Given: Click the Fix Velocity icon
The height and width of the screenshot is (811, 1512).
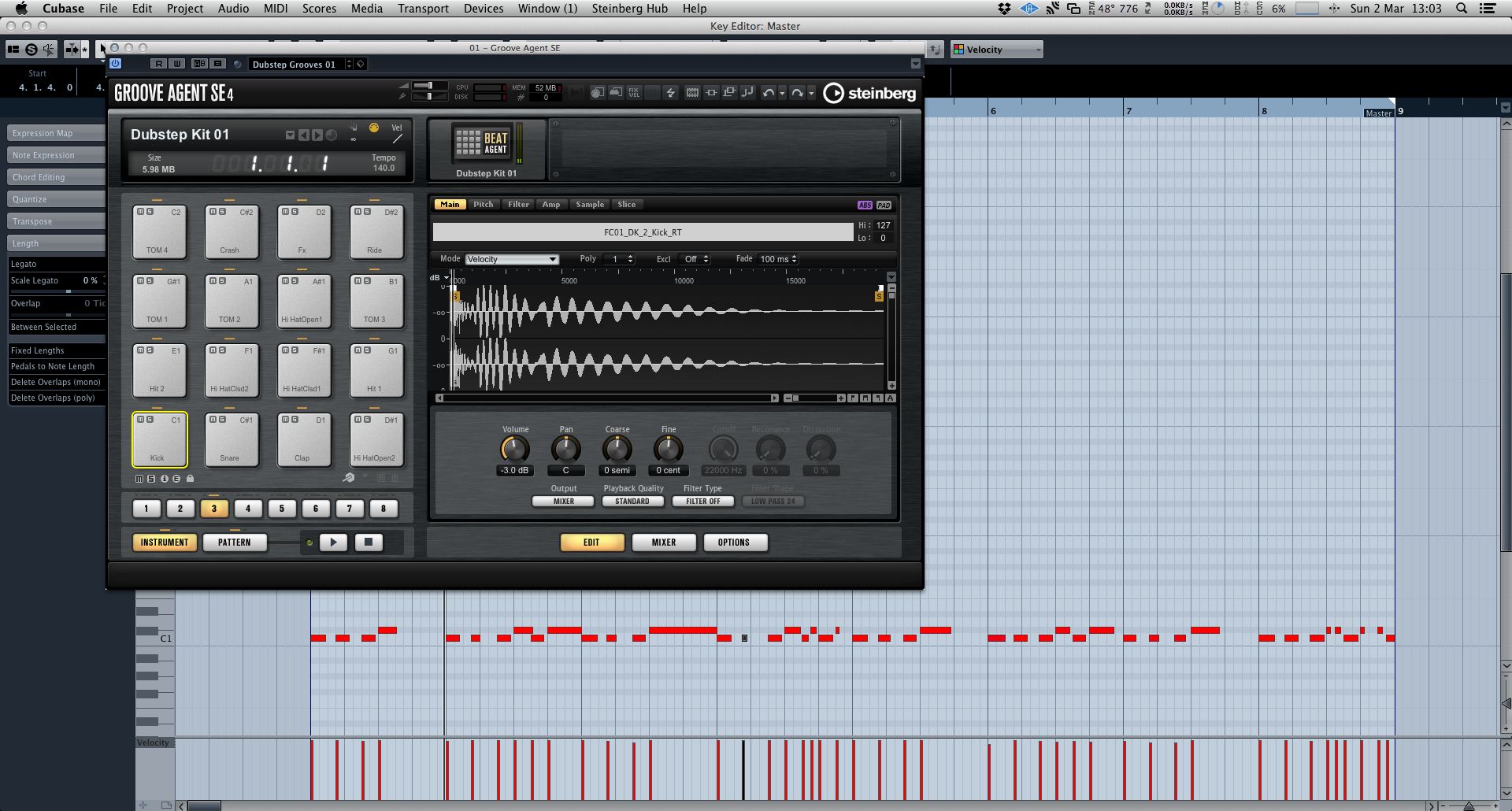Looking at the screenshot, I should 634,93.
